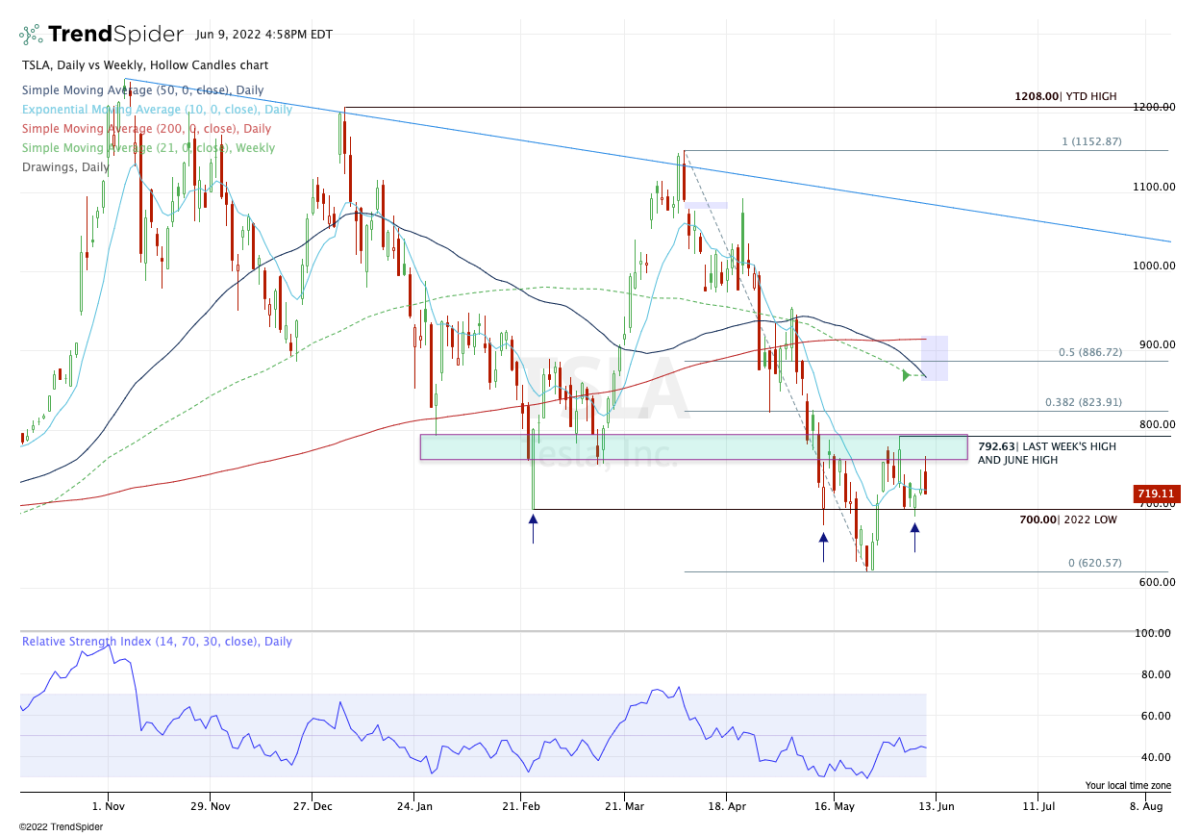Viewport: 1200px width, 836px height.
Task: Click 'TSLA, Daily vs Weekly, Hollow Candles chart' title
Action: pos(145,66)
